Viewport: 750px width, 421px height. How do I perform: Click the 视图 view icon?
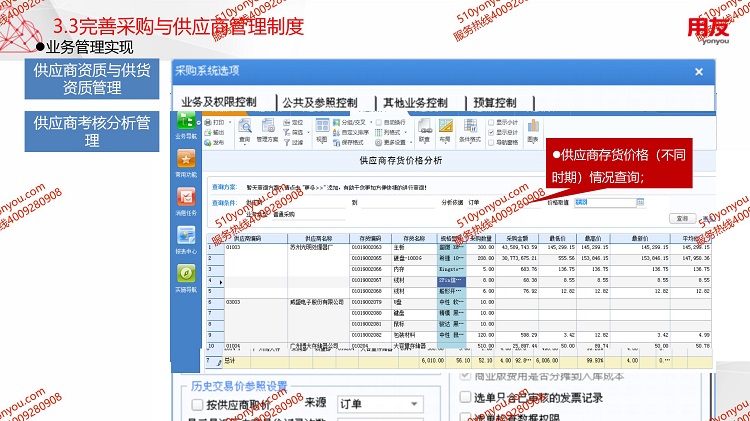pyautogui.click(x=321, y=128)
